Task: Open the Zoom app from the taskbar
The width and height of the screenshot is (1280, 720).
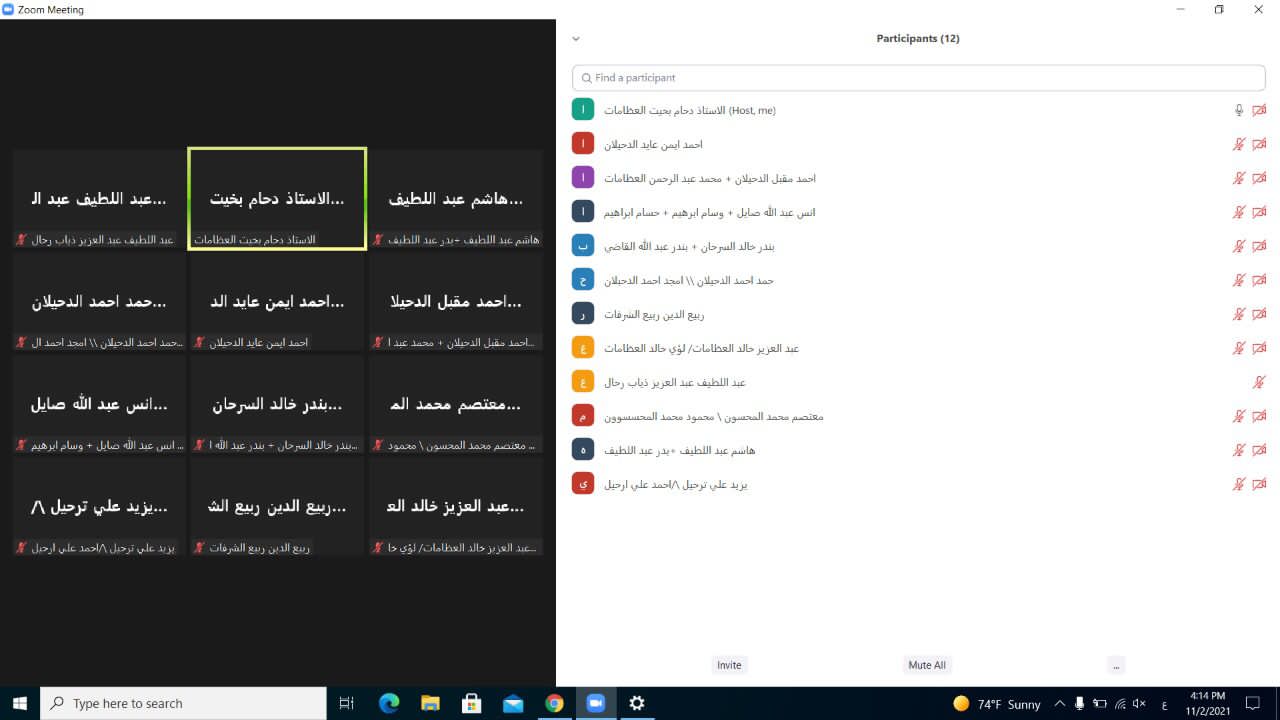Action: coord(596,703)
